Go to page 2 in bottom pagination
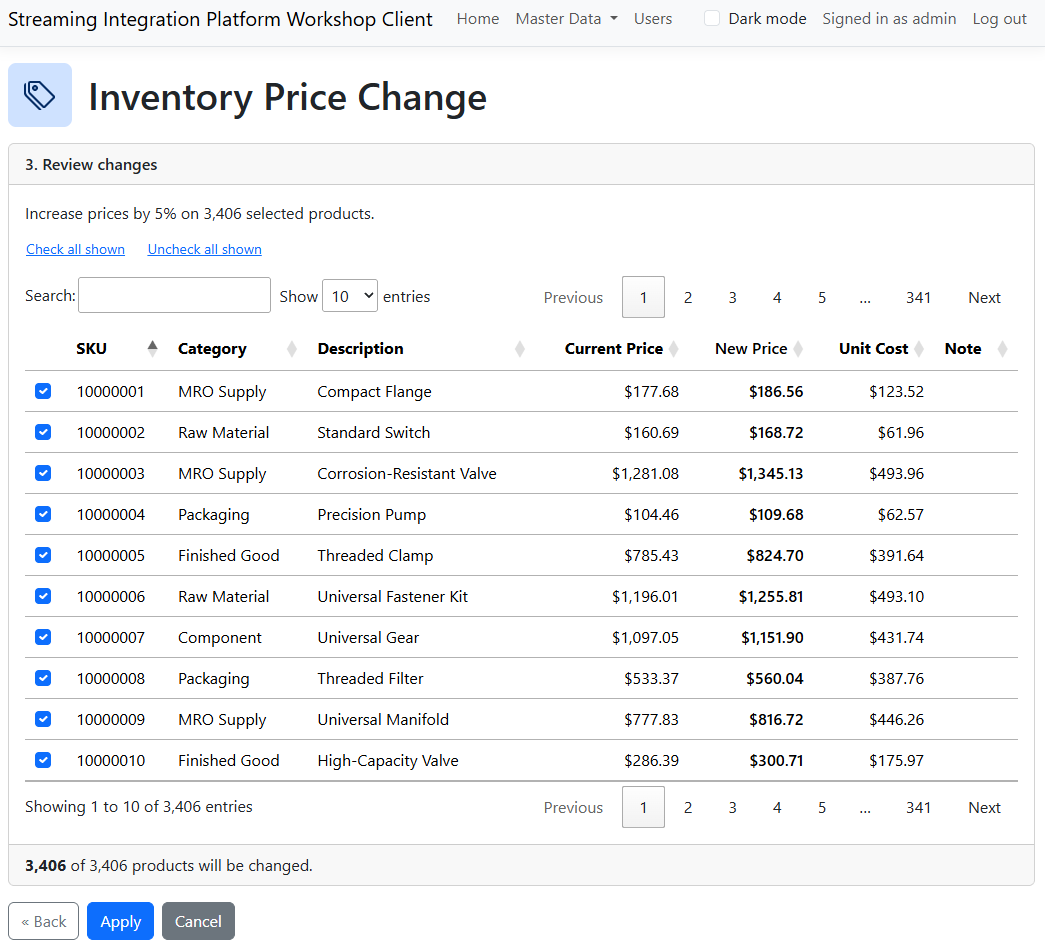This screenshot has width=1045, height=951. [688, 807]
